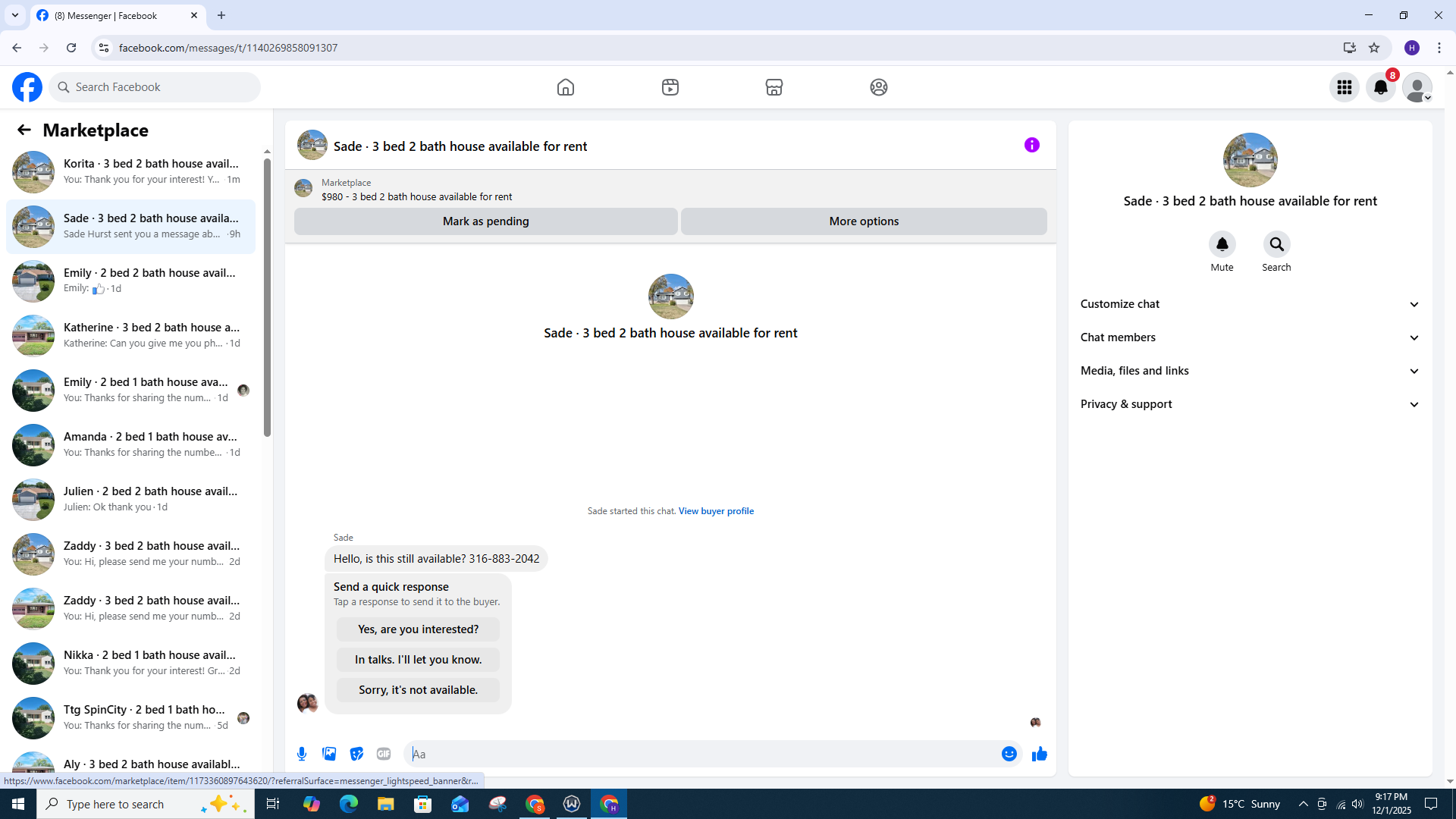Image resolution: width=1456 pixels, height=819 pixels.
Task: Open the Home tab in top navigation
Action: coord(565,87)
